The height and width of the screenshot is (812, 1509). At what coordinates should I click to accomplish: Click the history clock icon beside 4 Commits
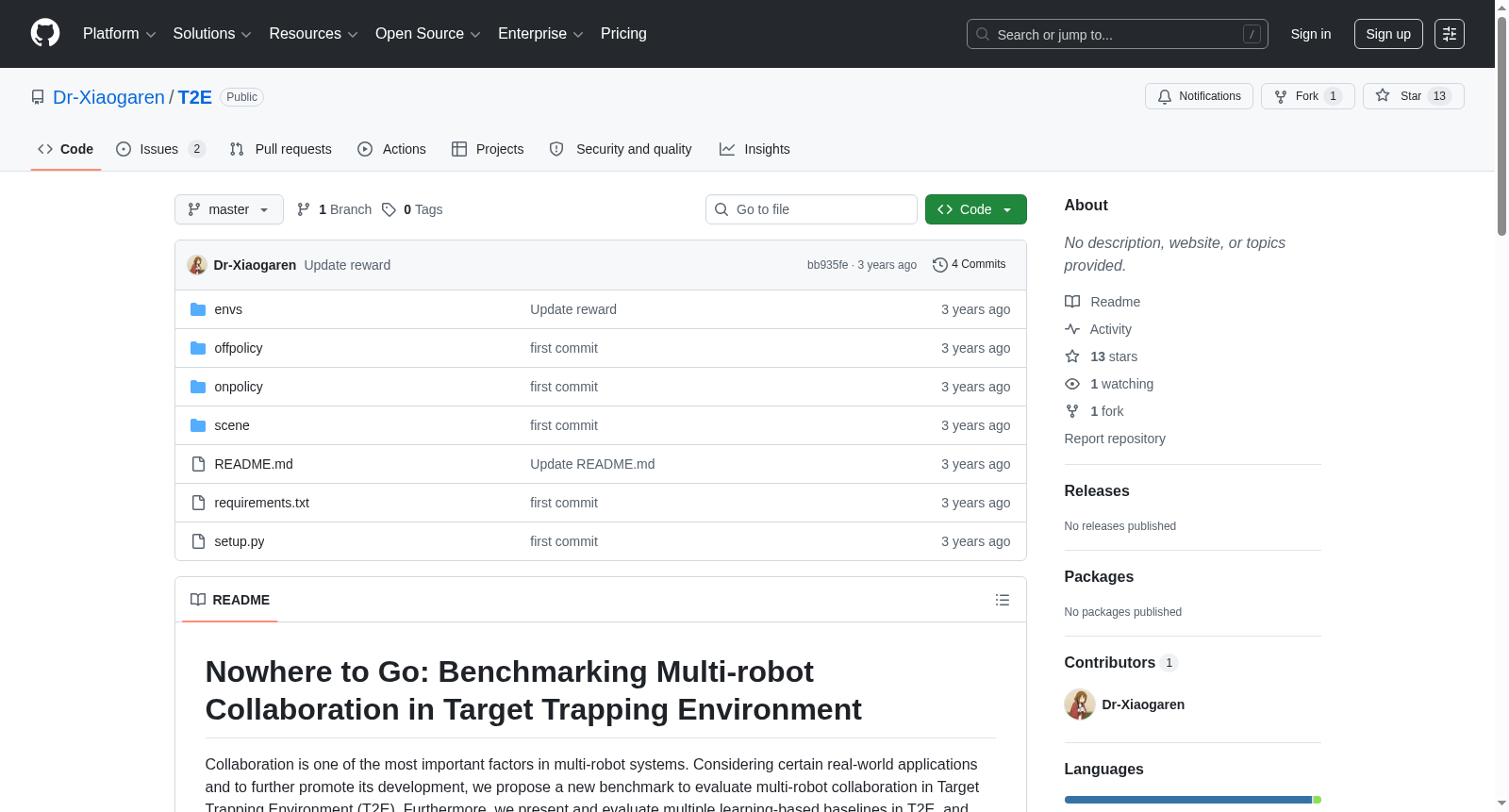coord(940,265)
